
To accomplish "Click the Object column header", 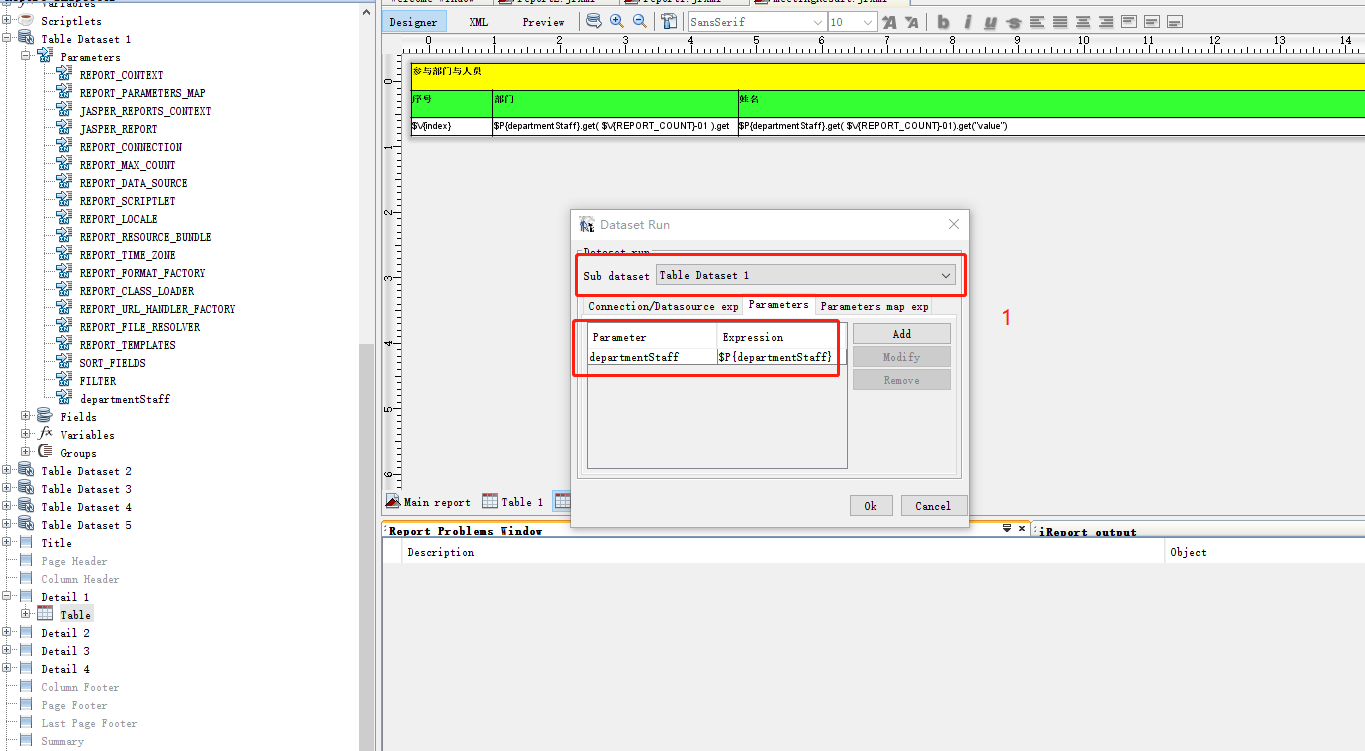I will pyautogui.click(x=1265, y=552).
